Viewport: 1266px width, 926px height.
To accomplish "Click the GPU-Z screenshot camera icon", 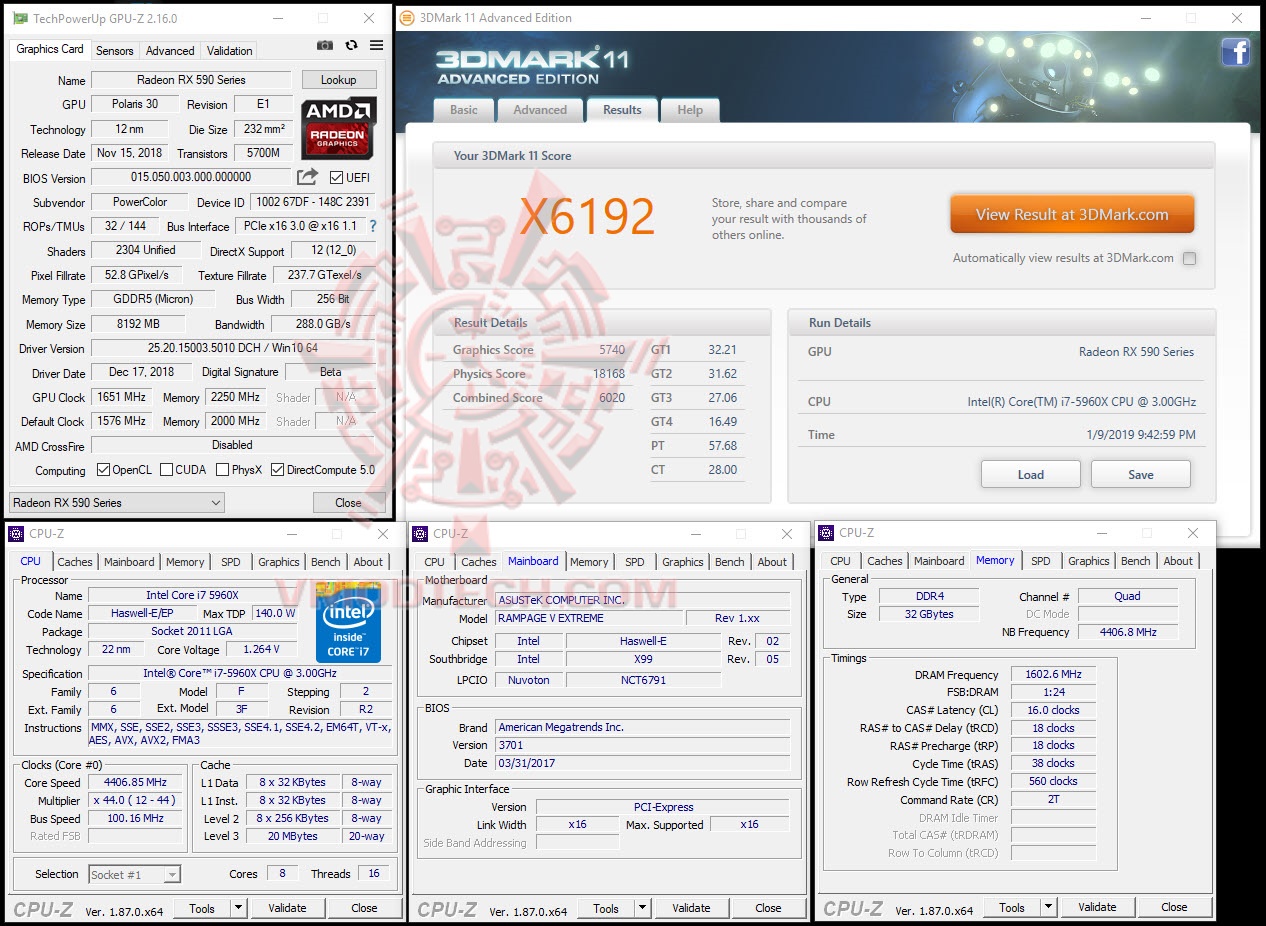I will click(325, 45).
